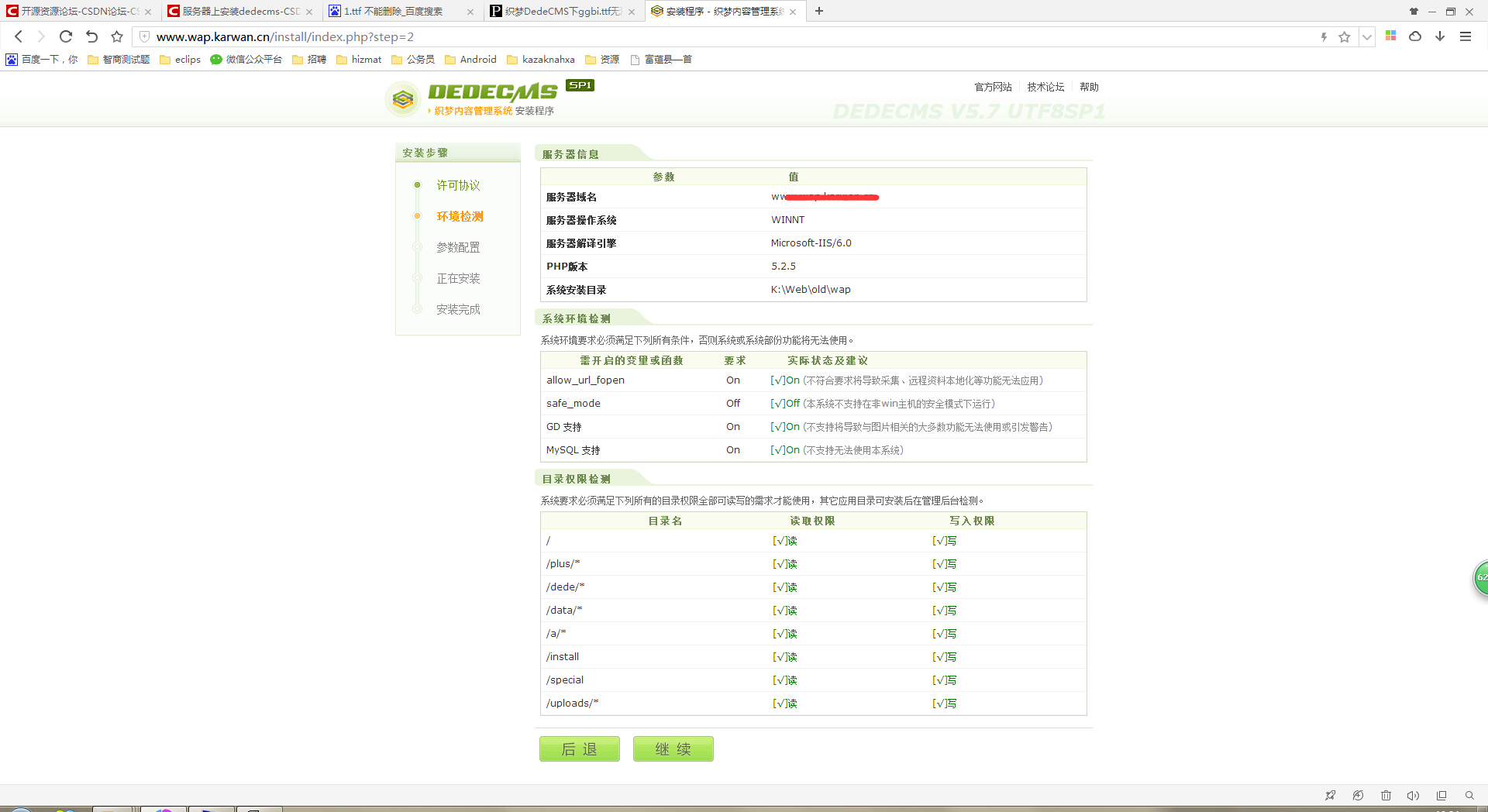
Task: Open the browser hamburger menu
Action: coord(1466,36)
